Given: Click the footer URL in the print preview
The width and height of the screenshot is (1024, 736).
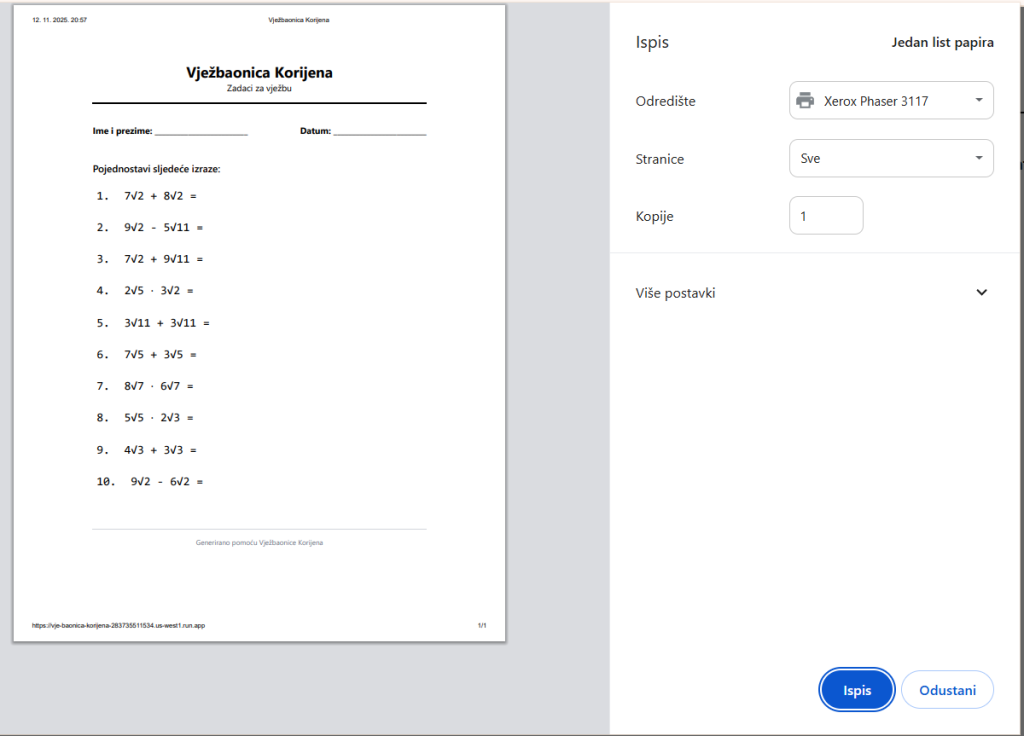Looking at the screenshot, I should pyautogui.click(x=119, y=625).
